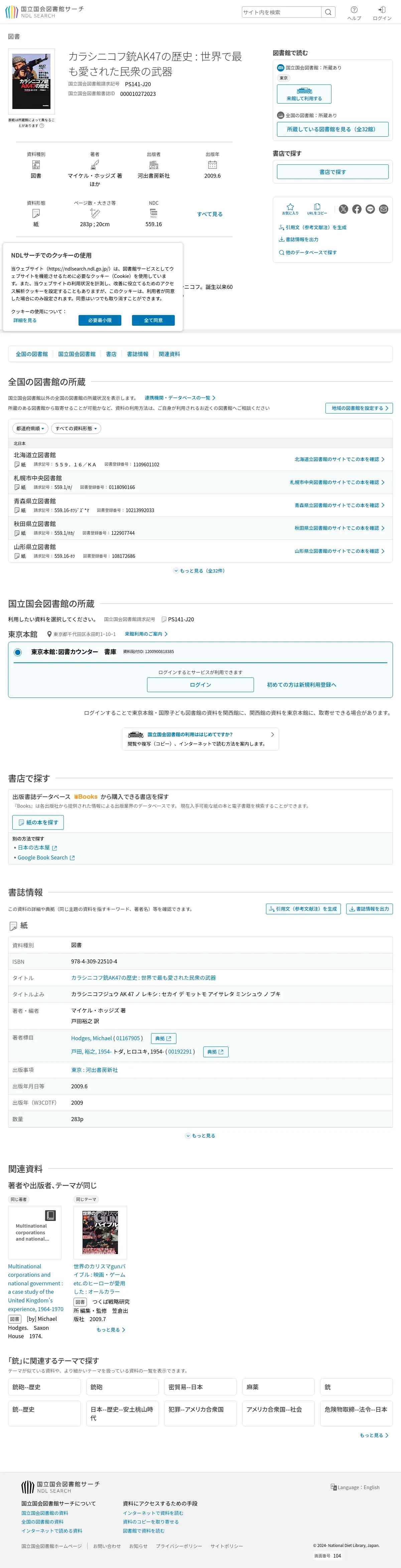The image size is (401, 1568).
Task: Click the NDL Search logo at top
Action: [x=44, y=12]
